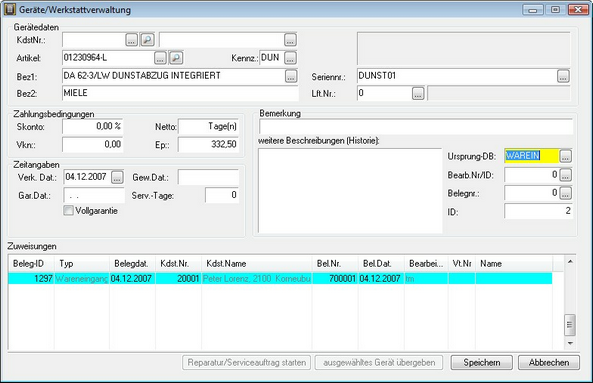This screenshot has height=383, width=593.
Task: Search articles with Artikel magnifier icon
Action: tap(176, 58)
